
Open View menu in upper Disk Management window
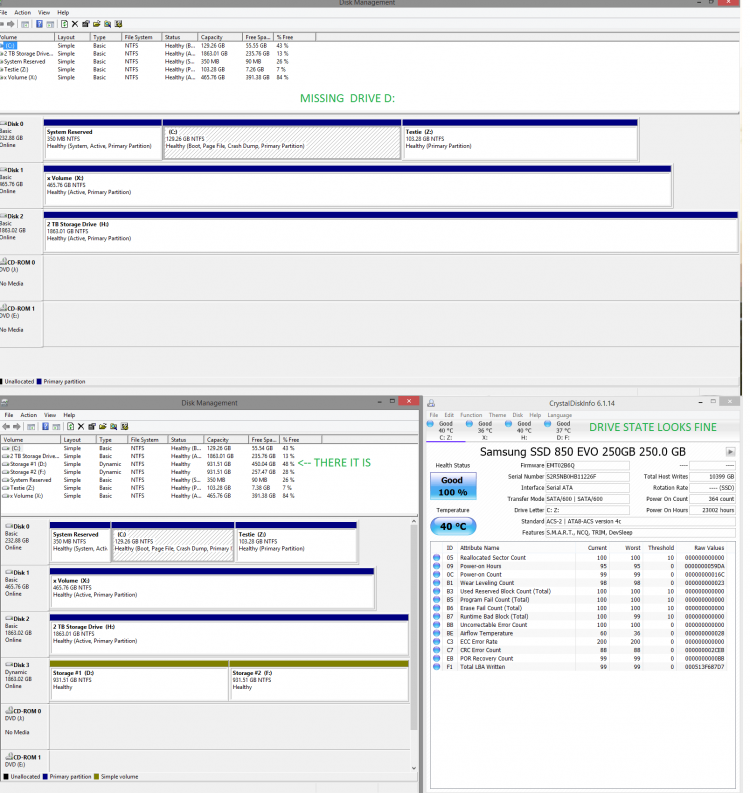click(44, 12)
